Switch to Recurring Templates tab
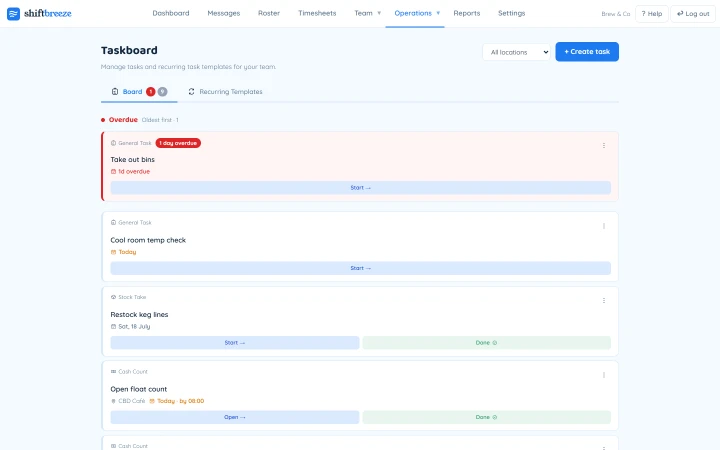The height and width of the screenshot is (450, 720). (225, 92)
